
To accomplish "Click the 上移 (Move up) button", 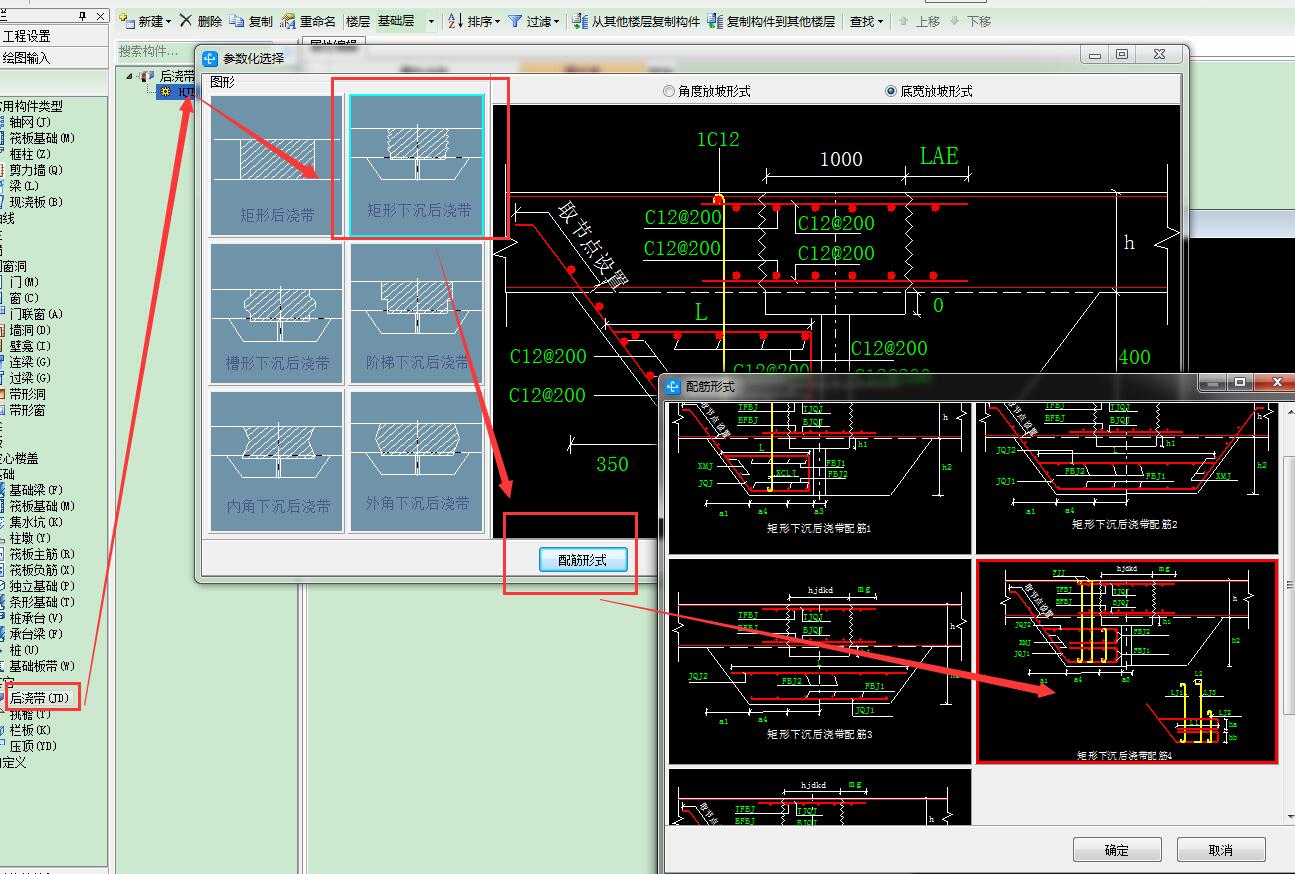I will coord(919,21).
